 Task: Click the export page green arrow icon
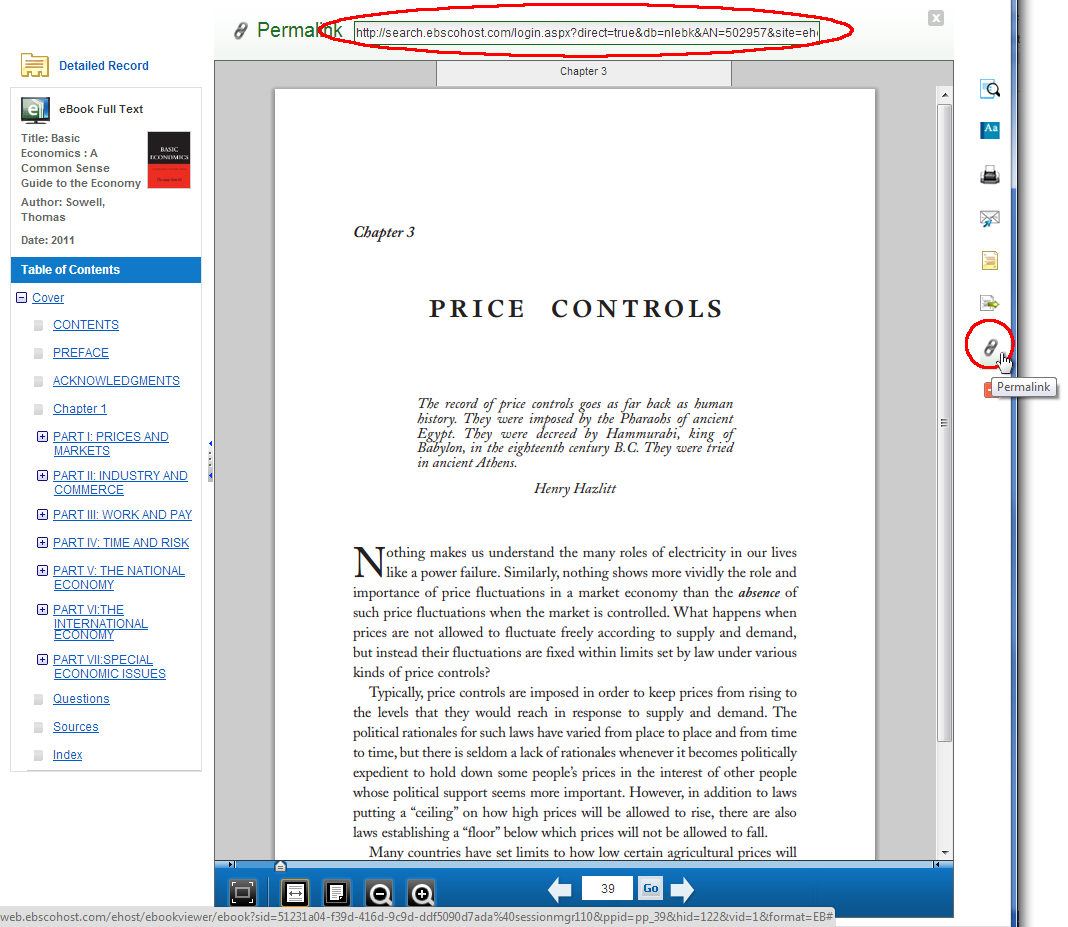pos(990,302)
